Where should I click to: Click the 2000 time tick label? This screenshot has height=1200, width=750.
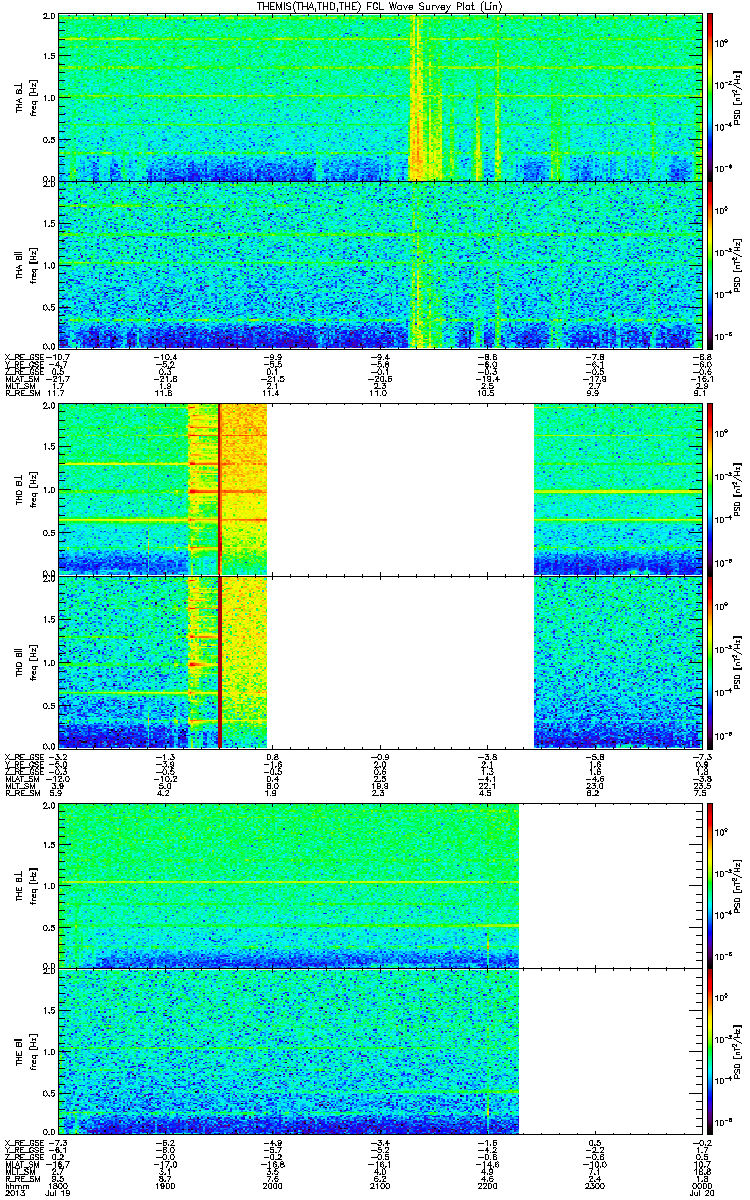[272, 1187]
